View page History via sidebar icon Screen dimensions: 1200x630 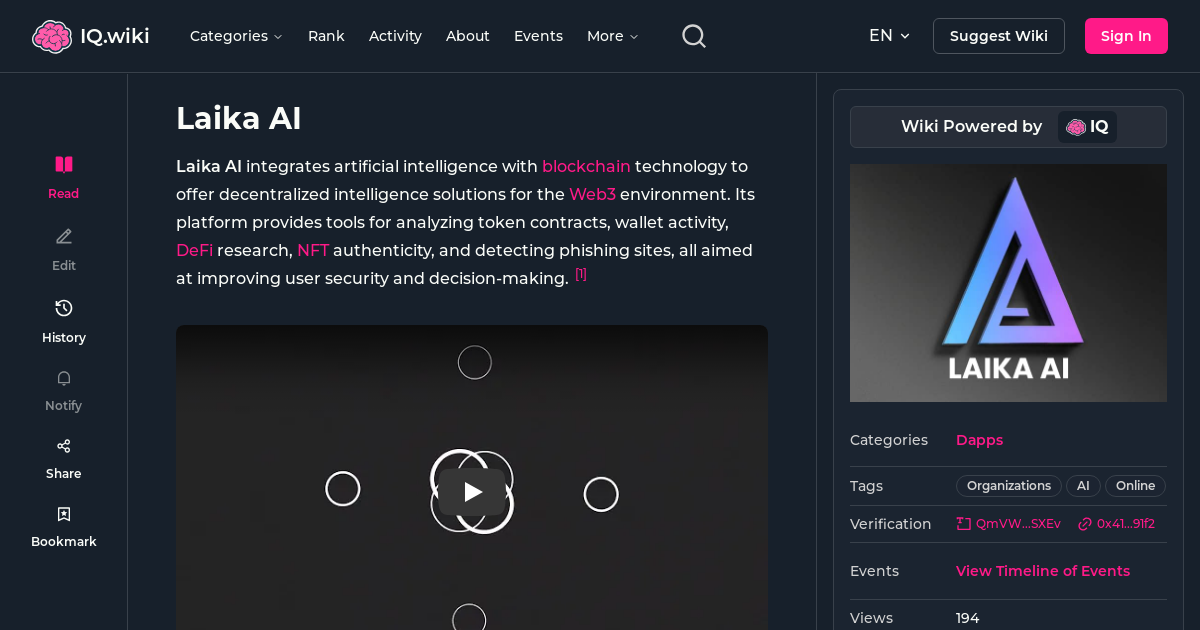63,308
